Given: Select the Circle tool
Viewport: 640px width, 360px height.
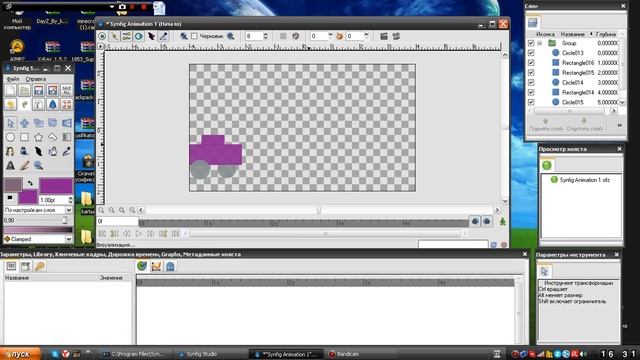Looking at the screenshot, I should [x=10, y=137].
